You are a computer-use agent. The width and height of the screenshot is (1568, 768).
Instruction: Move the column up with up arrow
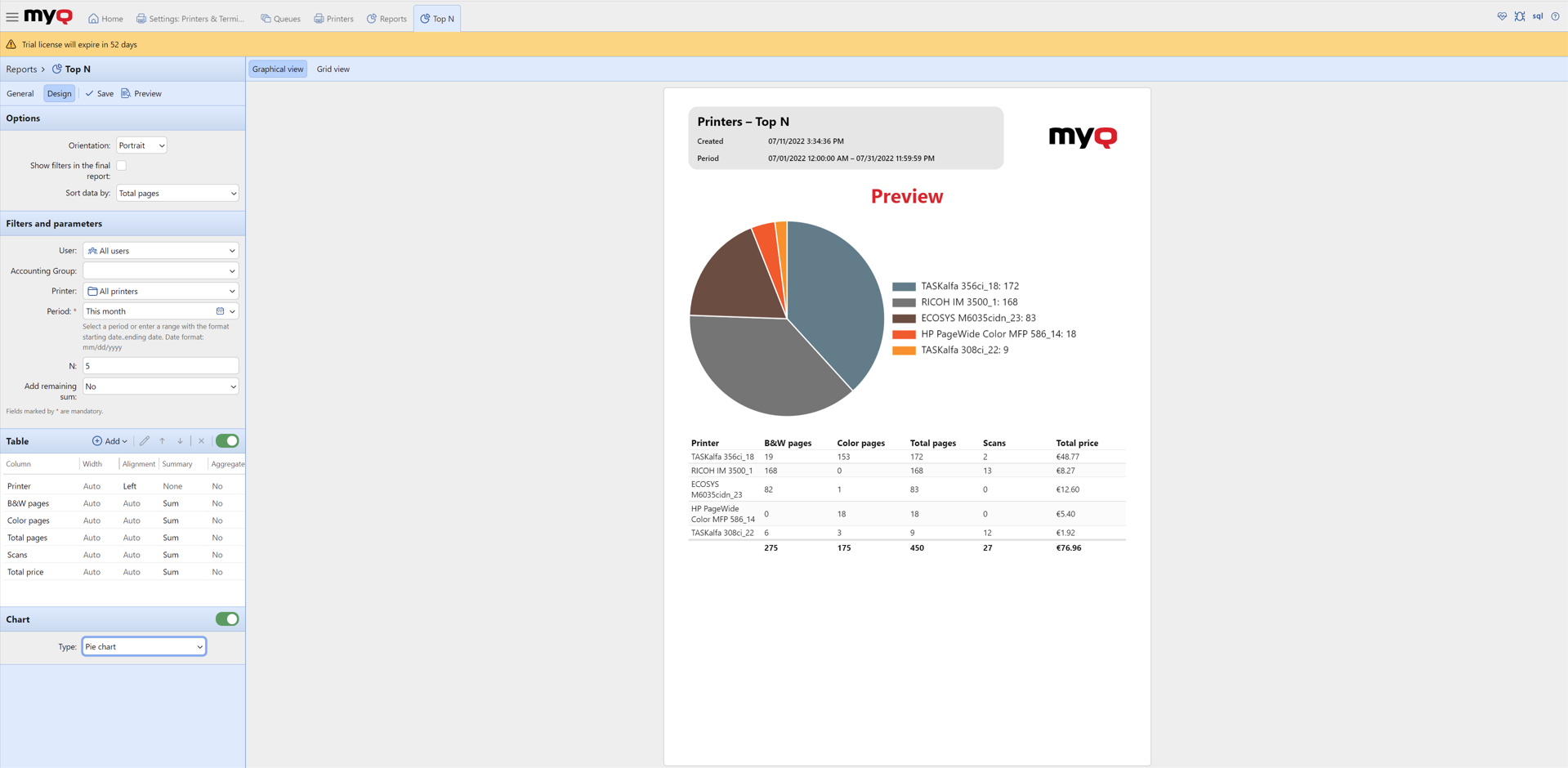pos(163,441)
